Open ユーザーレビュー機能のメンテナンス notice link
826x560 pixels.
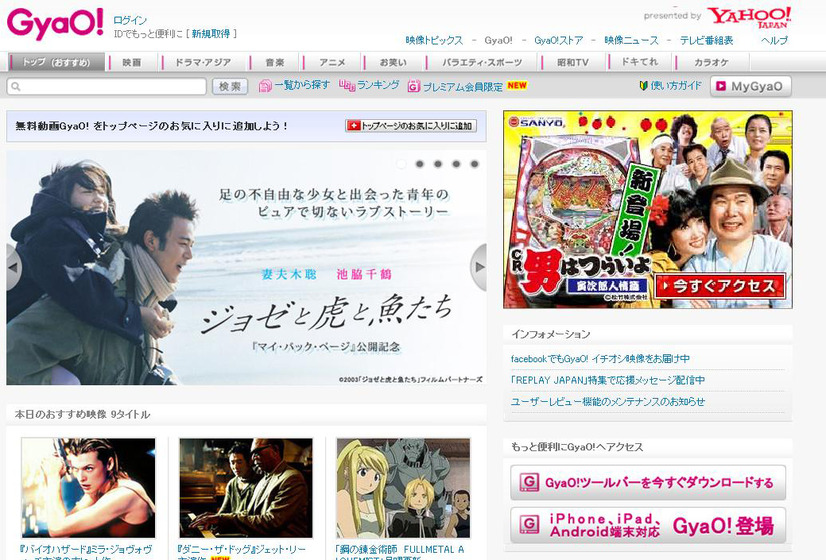pyautogui.click(x=607, y=402)
